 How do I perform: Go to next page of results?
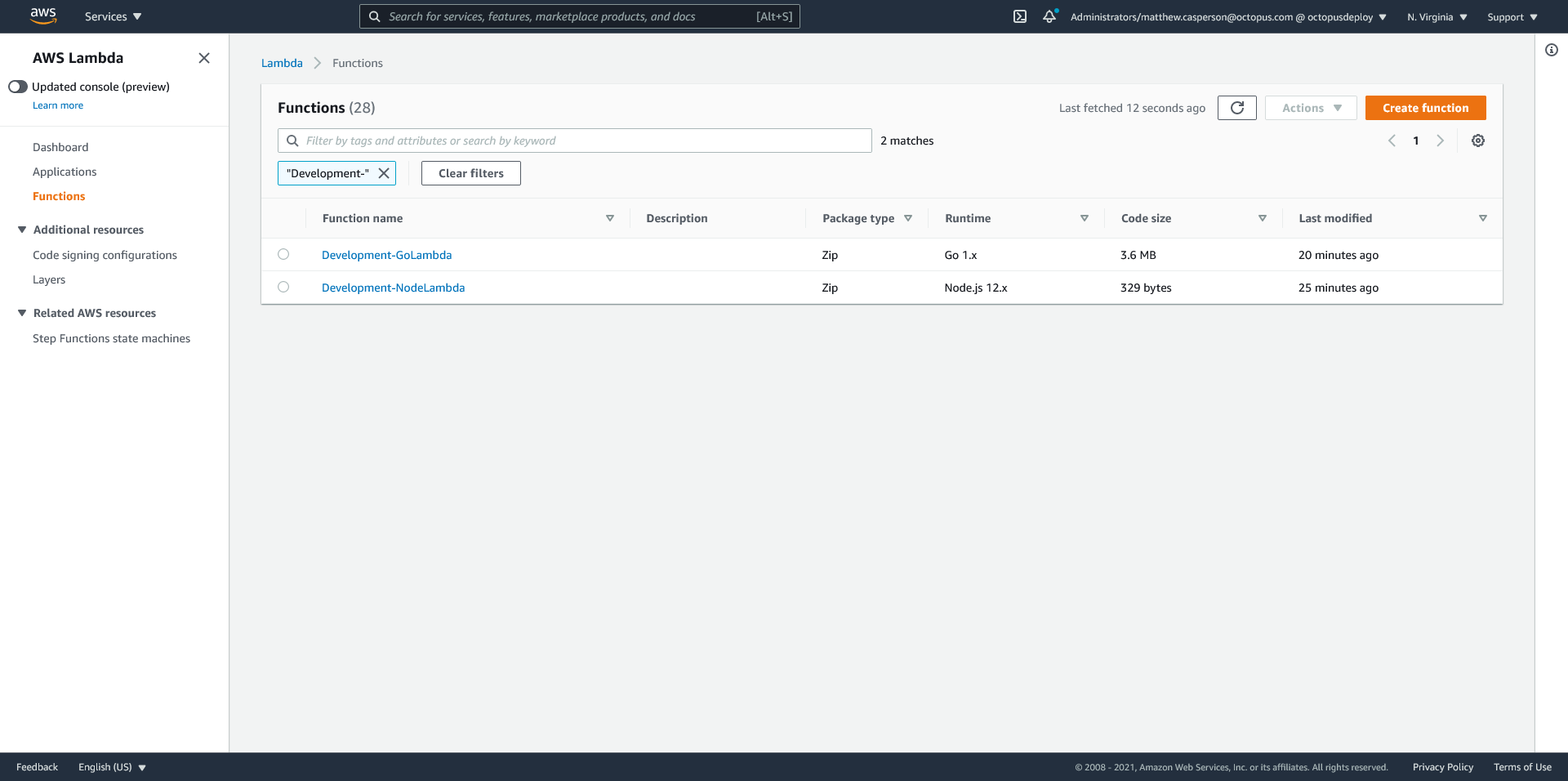[1440, 141]
